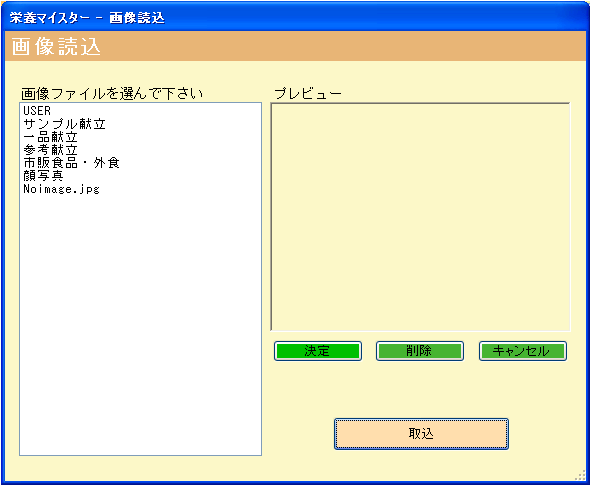Select 一品献立 in the file list
Image resolution: width=590 pixels, height=485 pixels.
50,137
